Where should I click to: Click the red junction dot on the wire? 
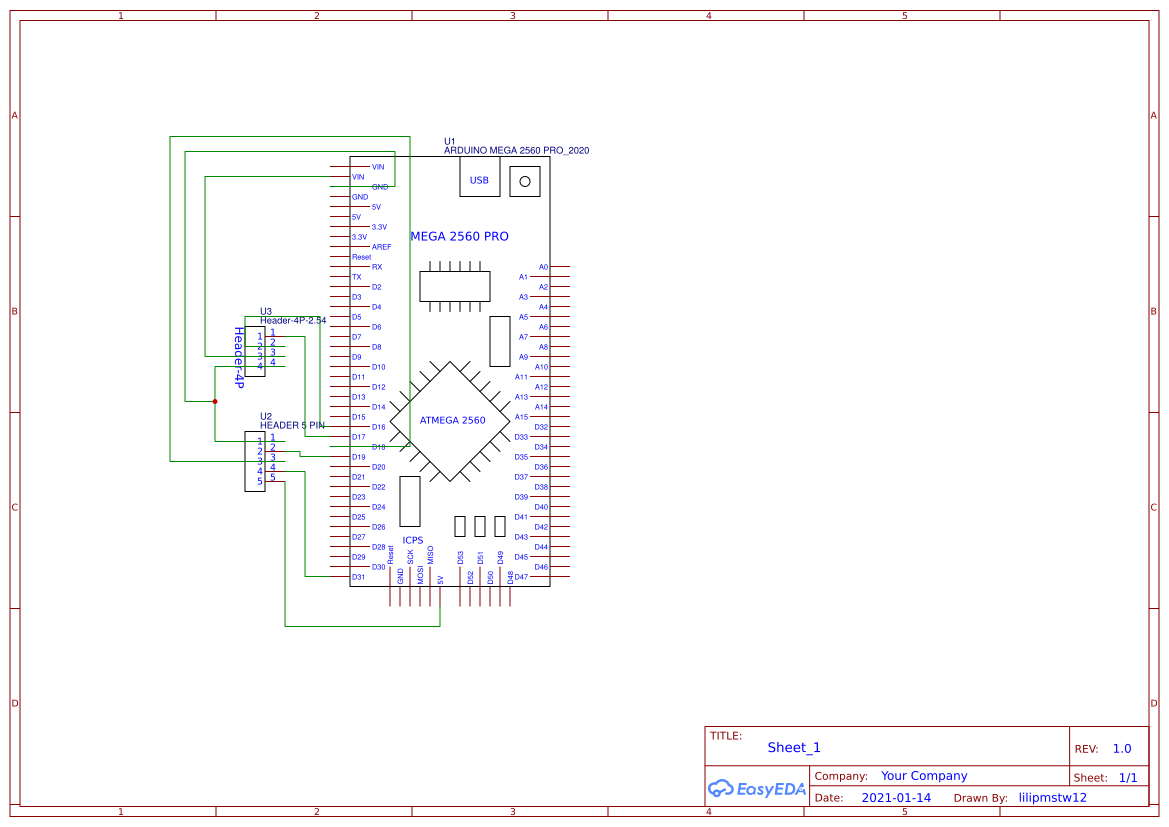coord(216,399)
